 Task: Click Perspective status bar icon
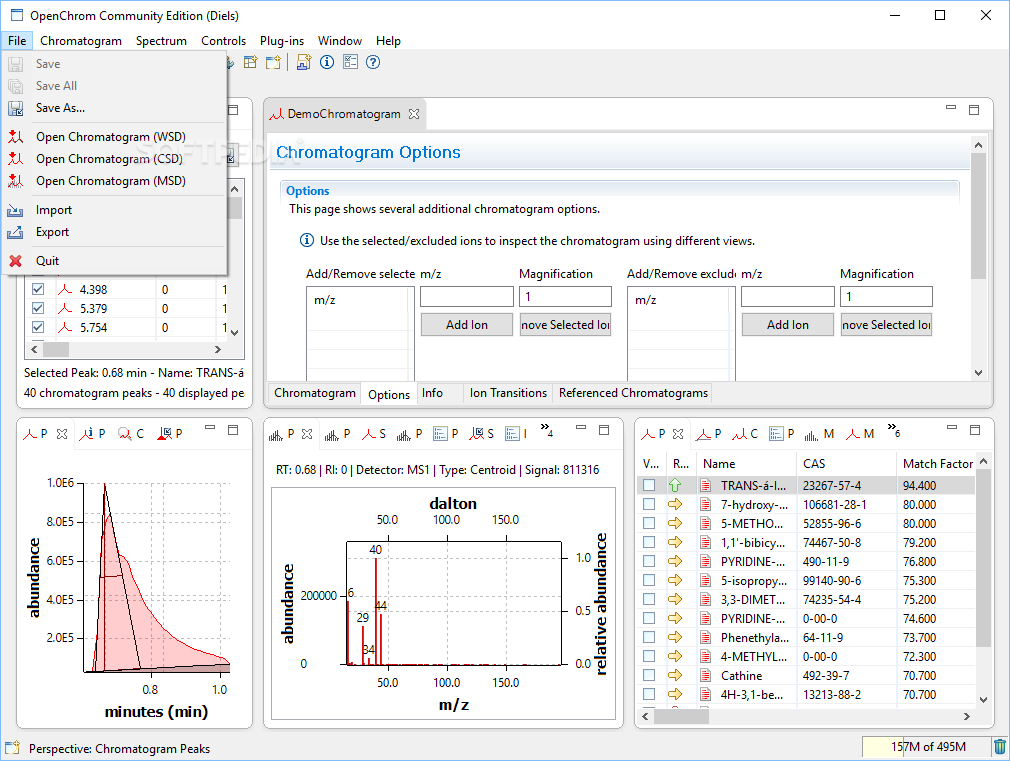(12, 748)
